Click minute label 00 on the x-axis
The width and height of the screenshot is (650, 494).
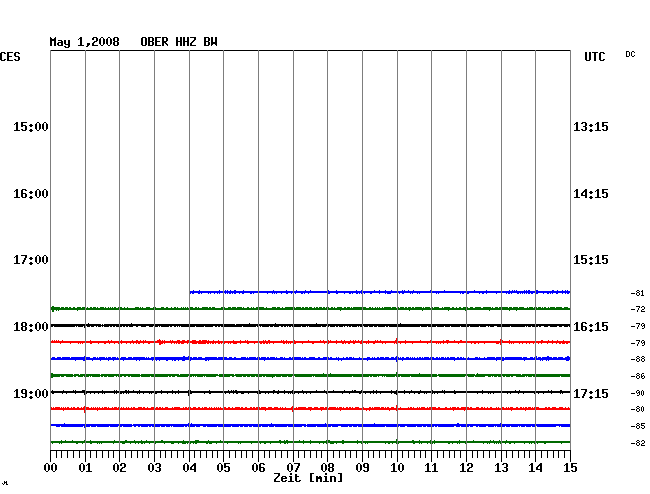click(51, 468)
